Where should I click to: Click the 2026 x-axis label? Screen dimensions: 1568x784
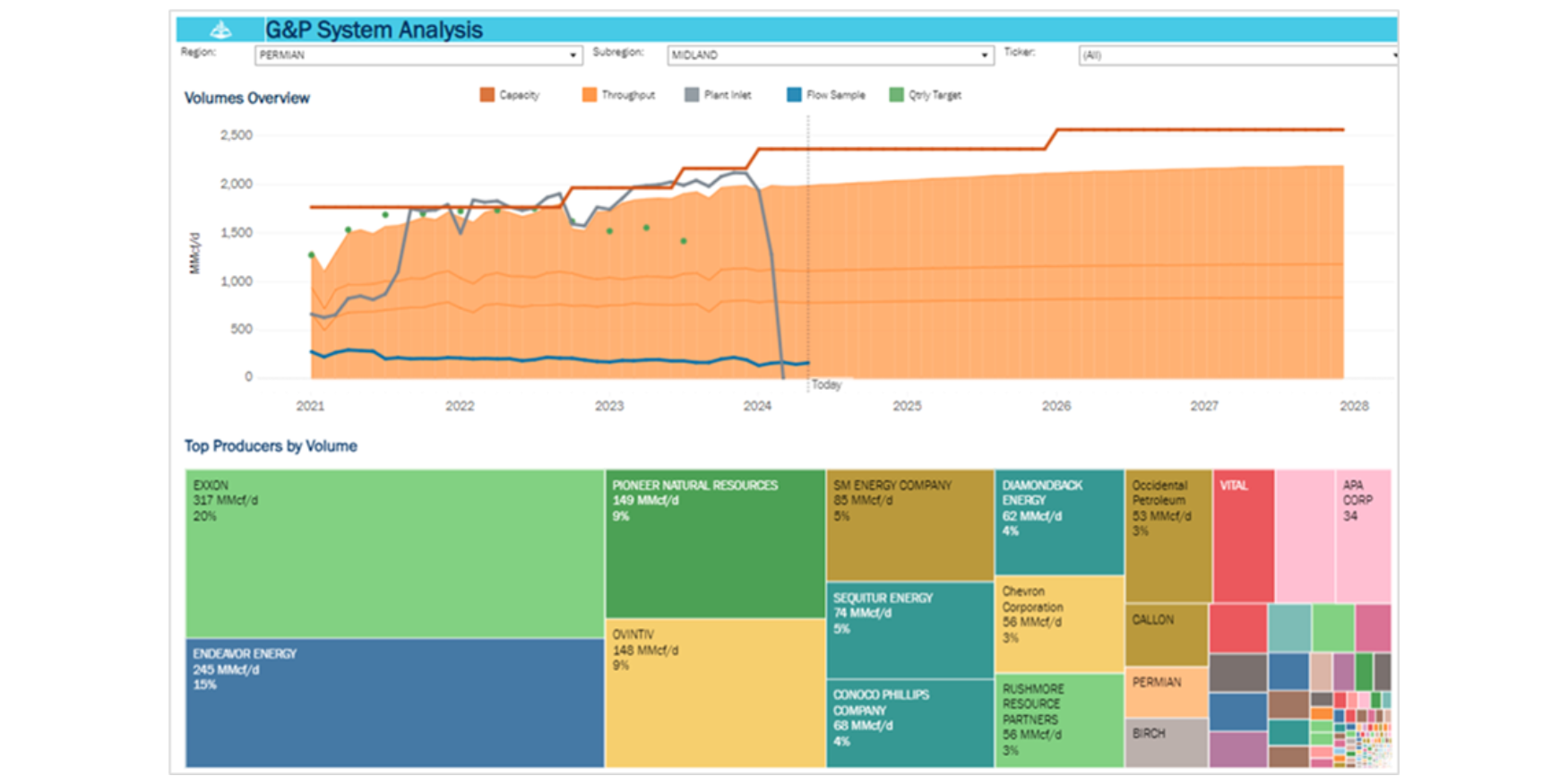pos(1056,406)
